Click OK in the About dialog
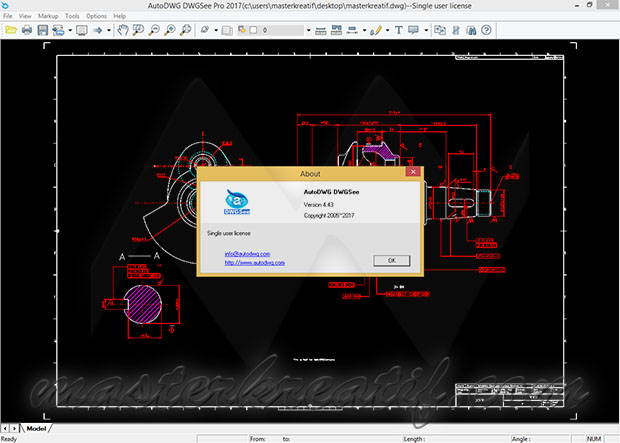Viewport: 620px width, 443px height. (391, 260)
